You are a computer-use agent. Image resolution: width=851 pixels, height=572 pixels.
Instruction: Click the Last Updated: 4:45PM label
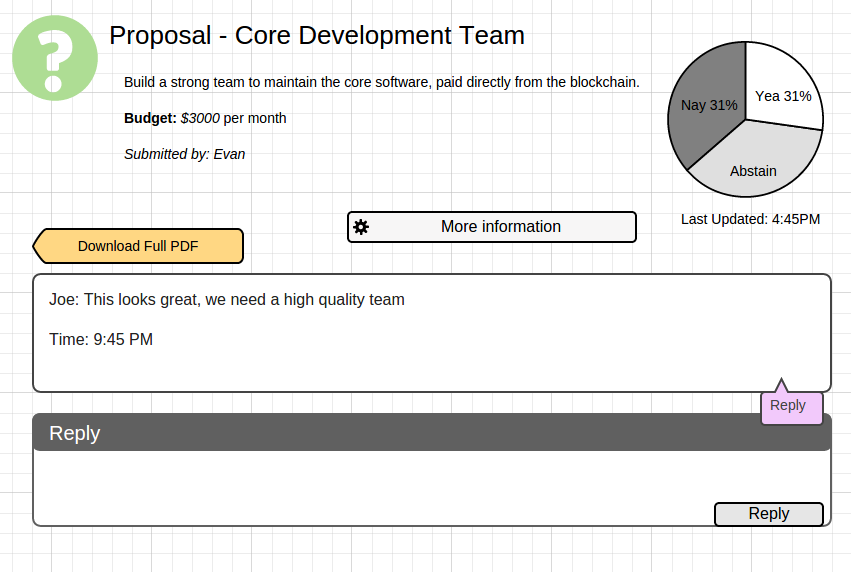click(751, 219)
